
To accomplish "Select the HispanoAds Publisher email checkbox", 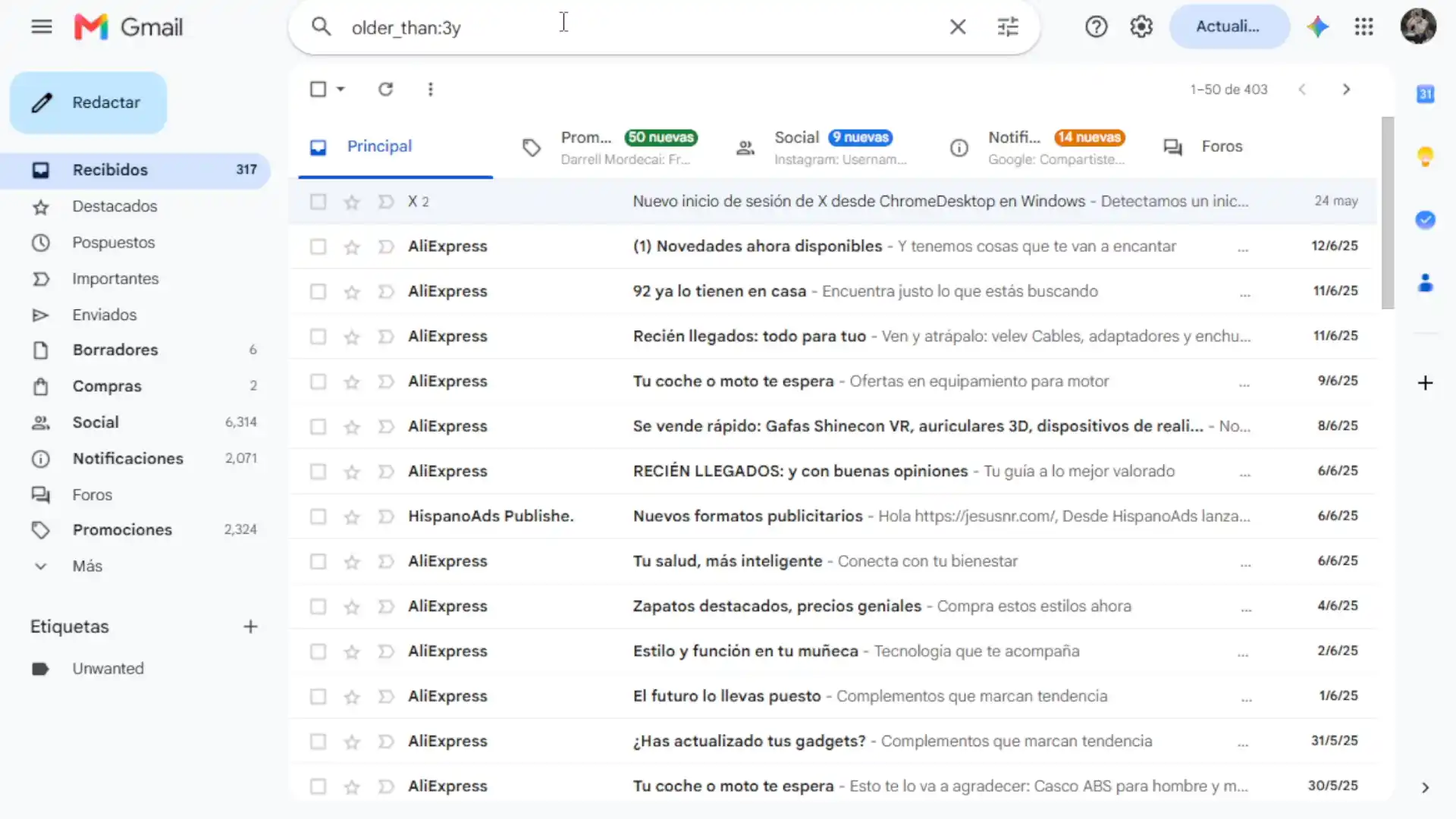I will pos(318,516).
